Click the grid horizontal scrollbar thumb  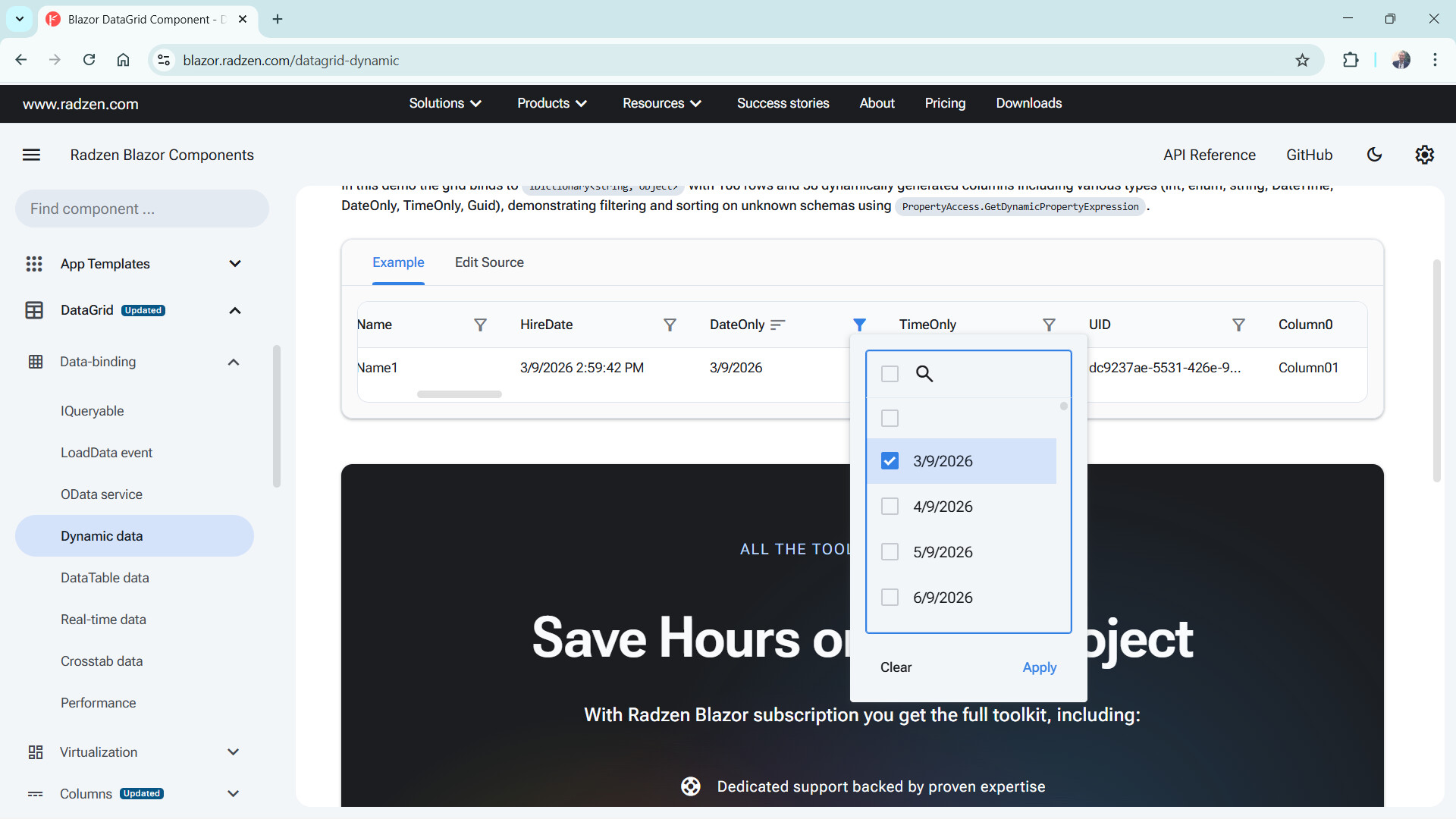(459, 394)
